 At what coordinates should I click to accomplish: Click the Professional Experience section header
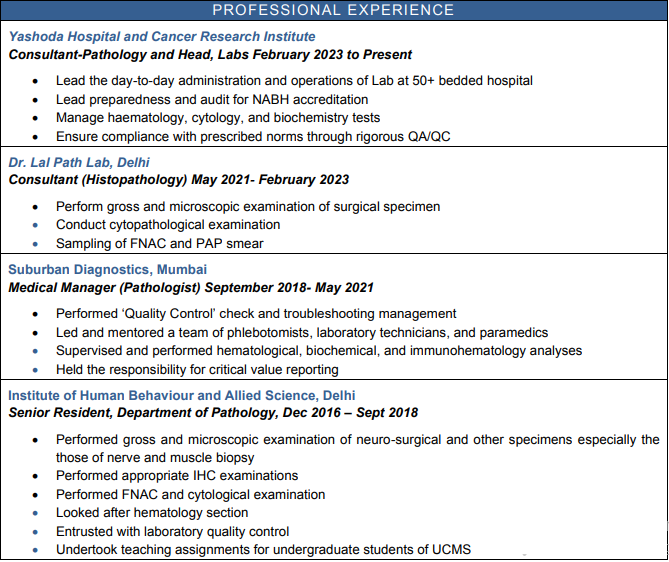click(334, 11)
